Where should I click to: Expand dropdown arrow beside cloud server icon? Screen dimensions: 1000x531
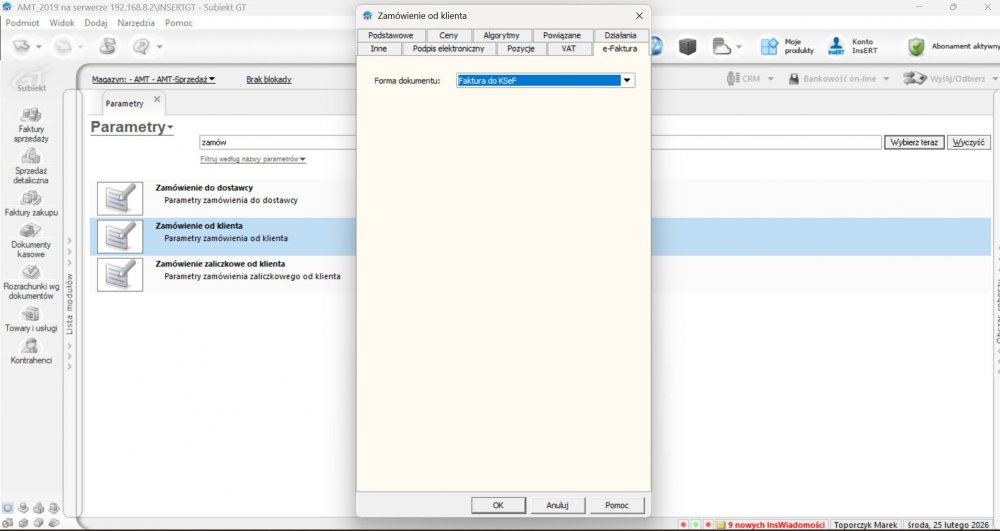pos(739,47)
